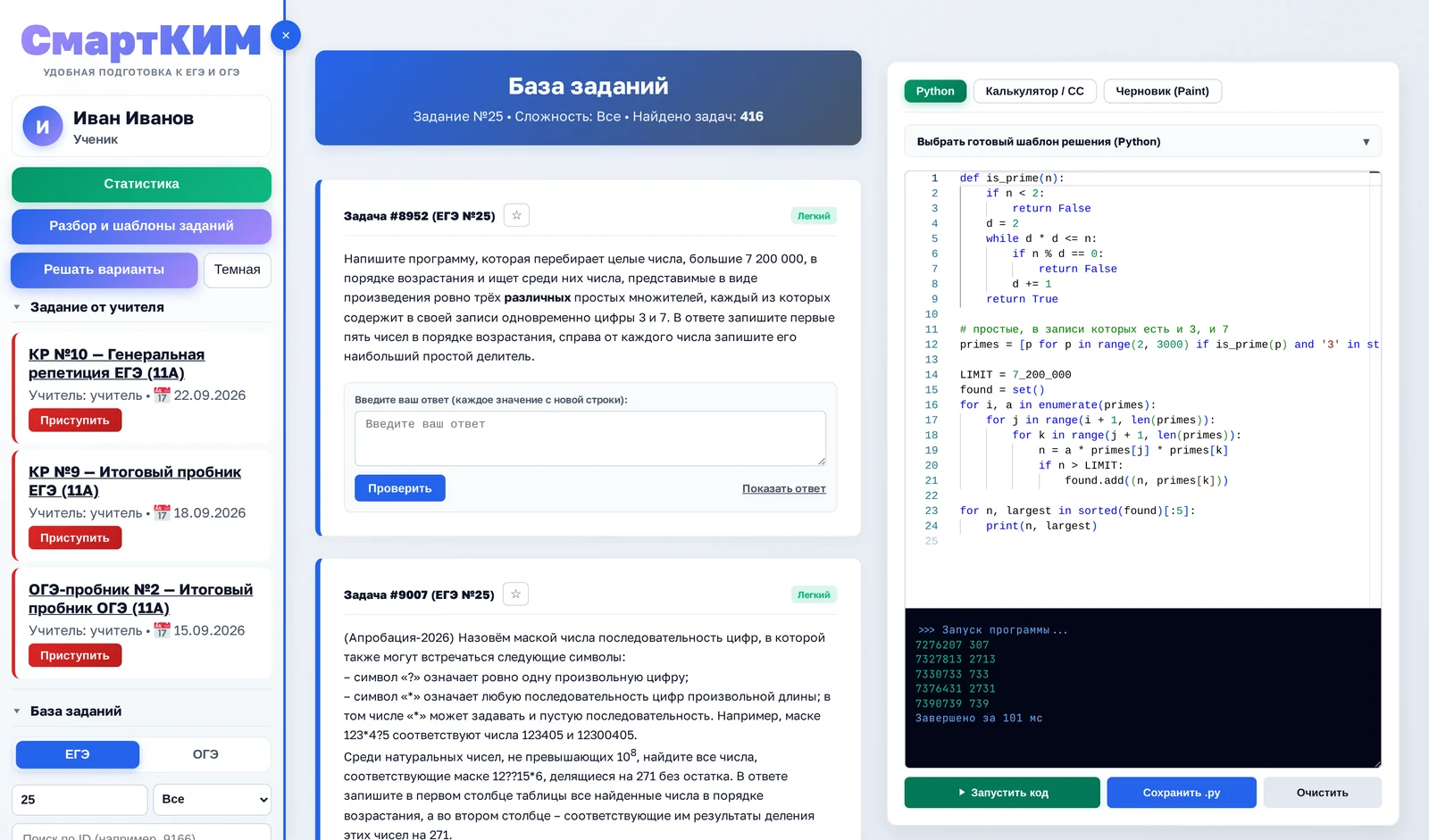Run the code with Запустить код

click(x=1002, y=793)
